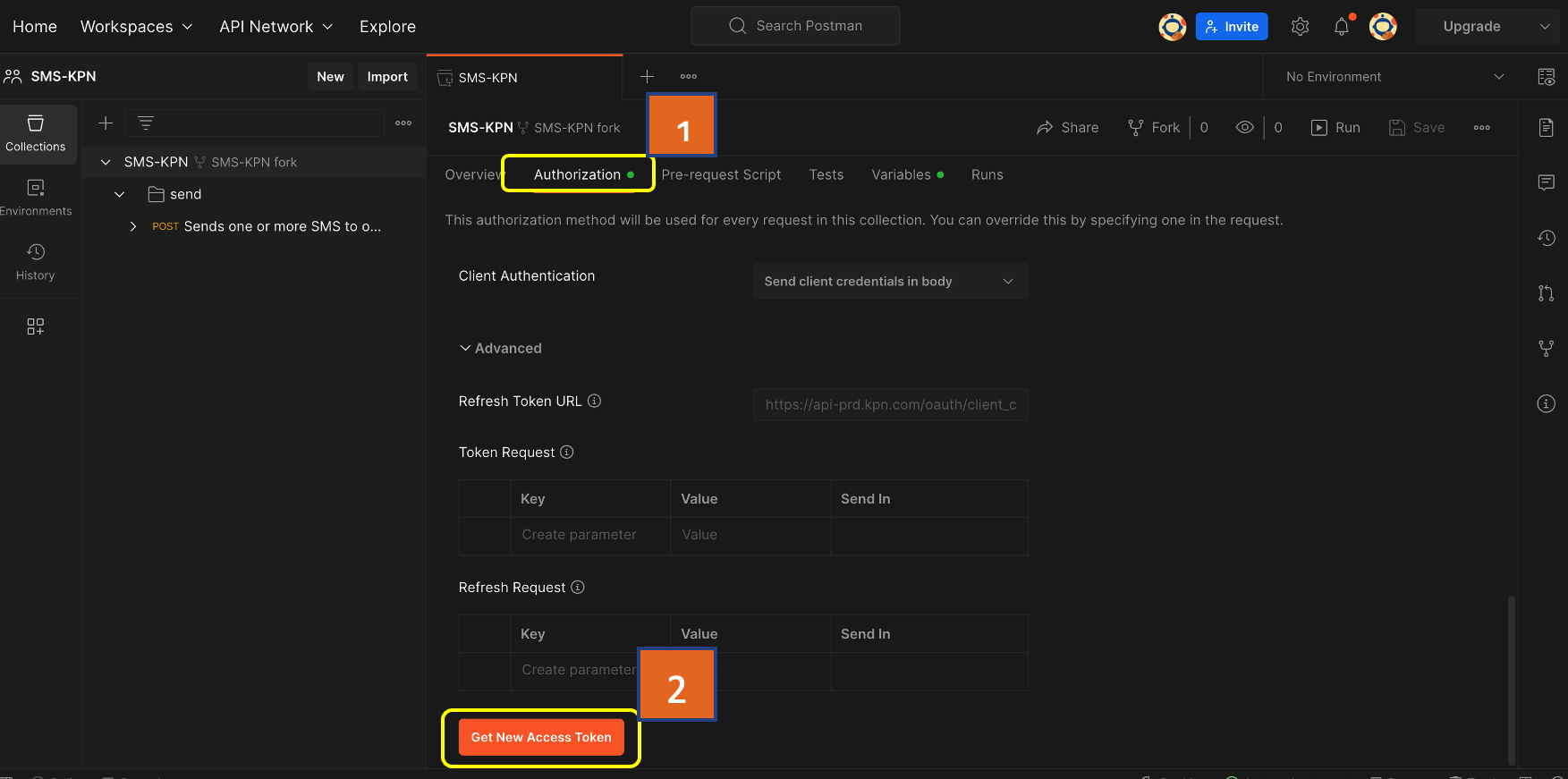Select the SMS-KPN open tab
Image resolution: width=1568 pixels, height=779 pixels.
pos(524,78)
